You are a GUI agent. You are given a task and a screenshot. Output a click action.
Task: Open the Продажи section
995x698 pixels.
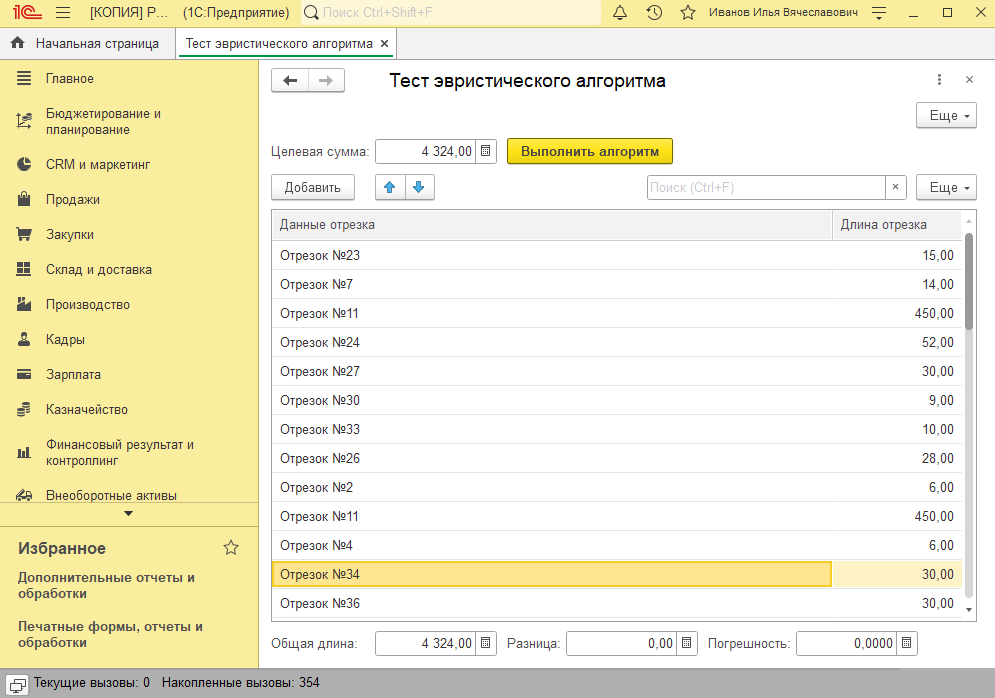point(73,199)
